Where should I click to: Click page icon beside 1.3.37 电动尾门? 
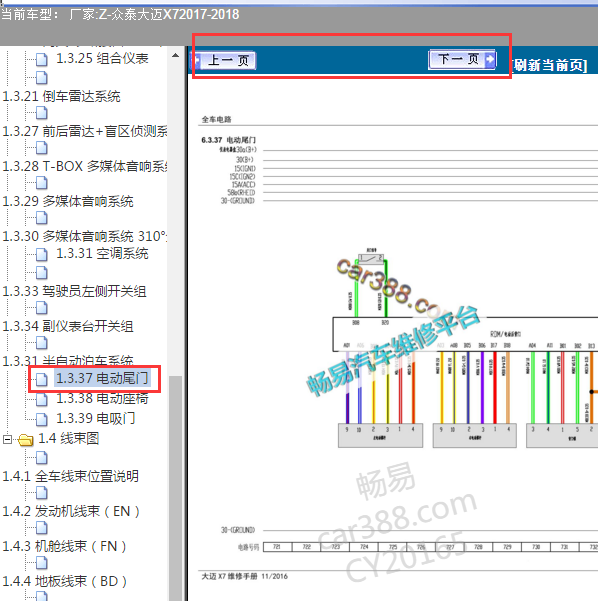[x=42, y=379]
